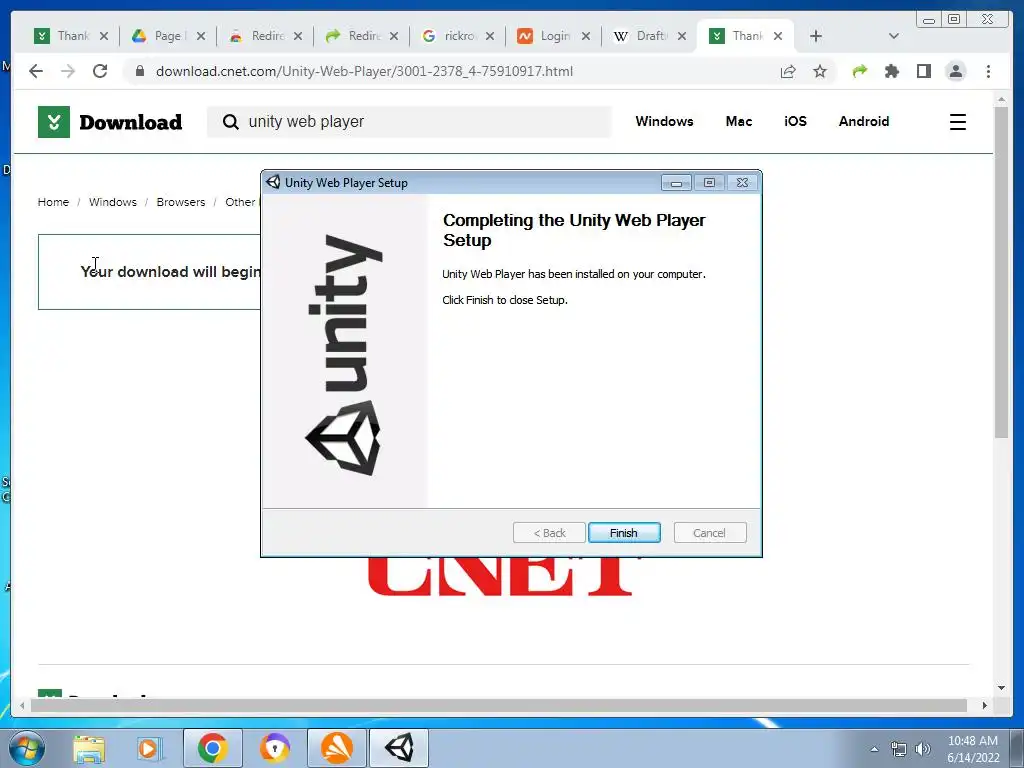Open Chrome profile avatar
Screen dimensions: 1024x768
tap(955, 71)
